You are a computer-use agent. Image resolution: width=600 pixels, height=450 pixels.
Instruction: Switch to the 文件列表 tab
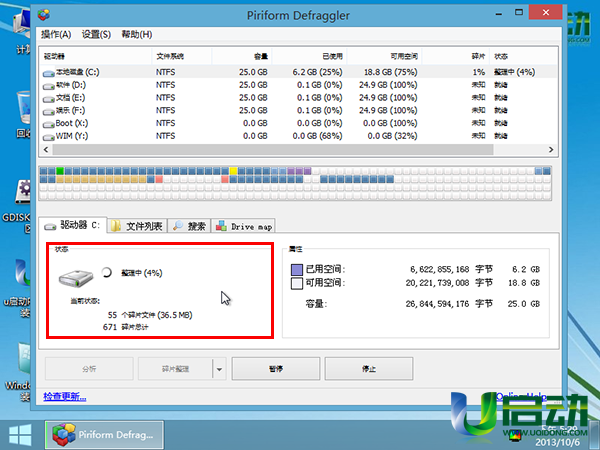click(137, 226)
